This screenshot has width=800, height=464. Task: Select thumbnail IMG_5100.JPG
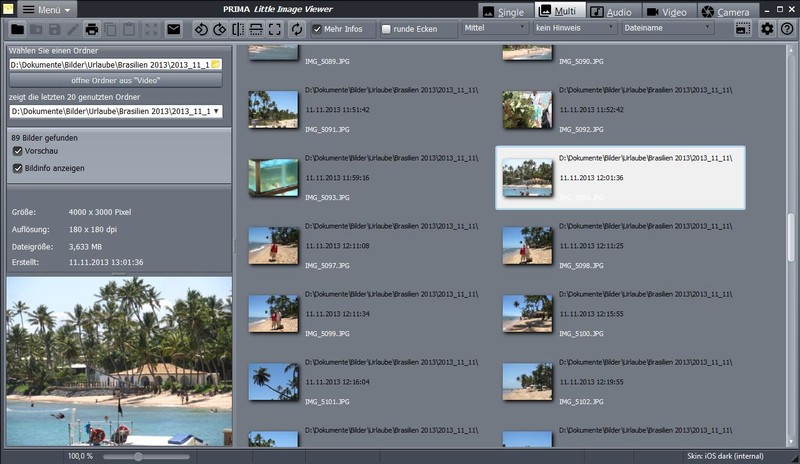(x=528, y=313)
